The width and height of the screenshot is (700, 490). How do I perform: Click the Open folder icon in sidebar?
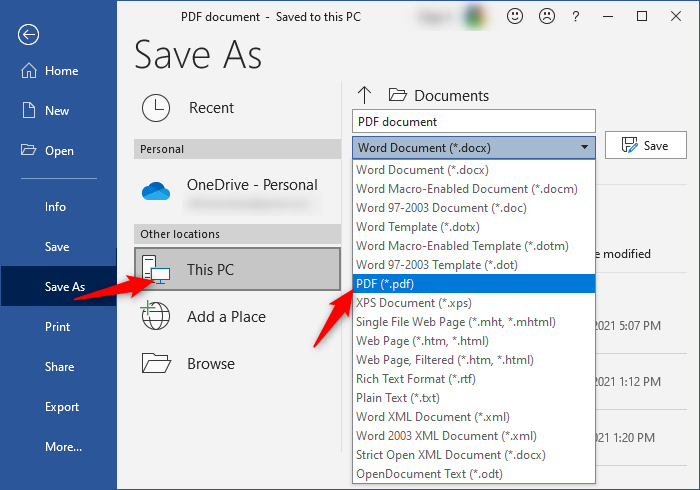click(x=28, y=150)
